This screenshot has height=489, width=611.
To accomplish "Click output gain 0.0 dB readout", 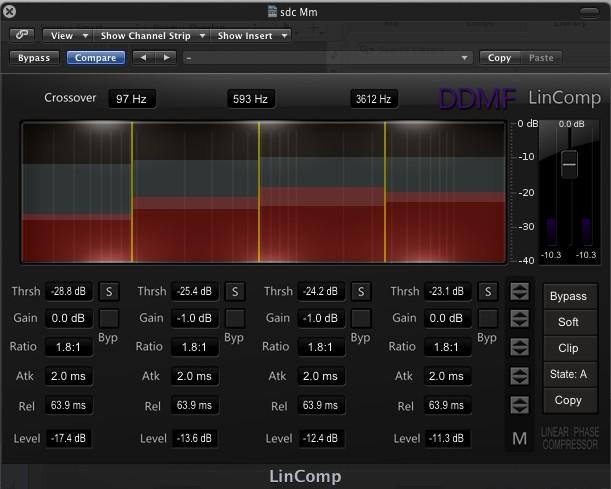I will 571,124.
